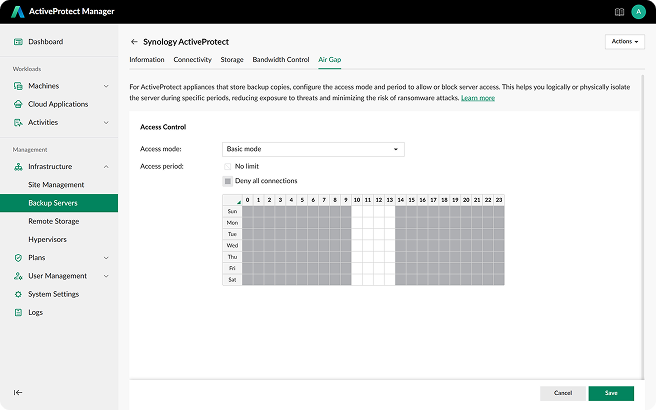Select the Wed row header in schedule
Screen dimensions: 656x410
coord(232,245)
